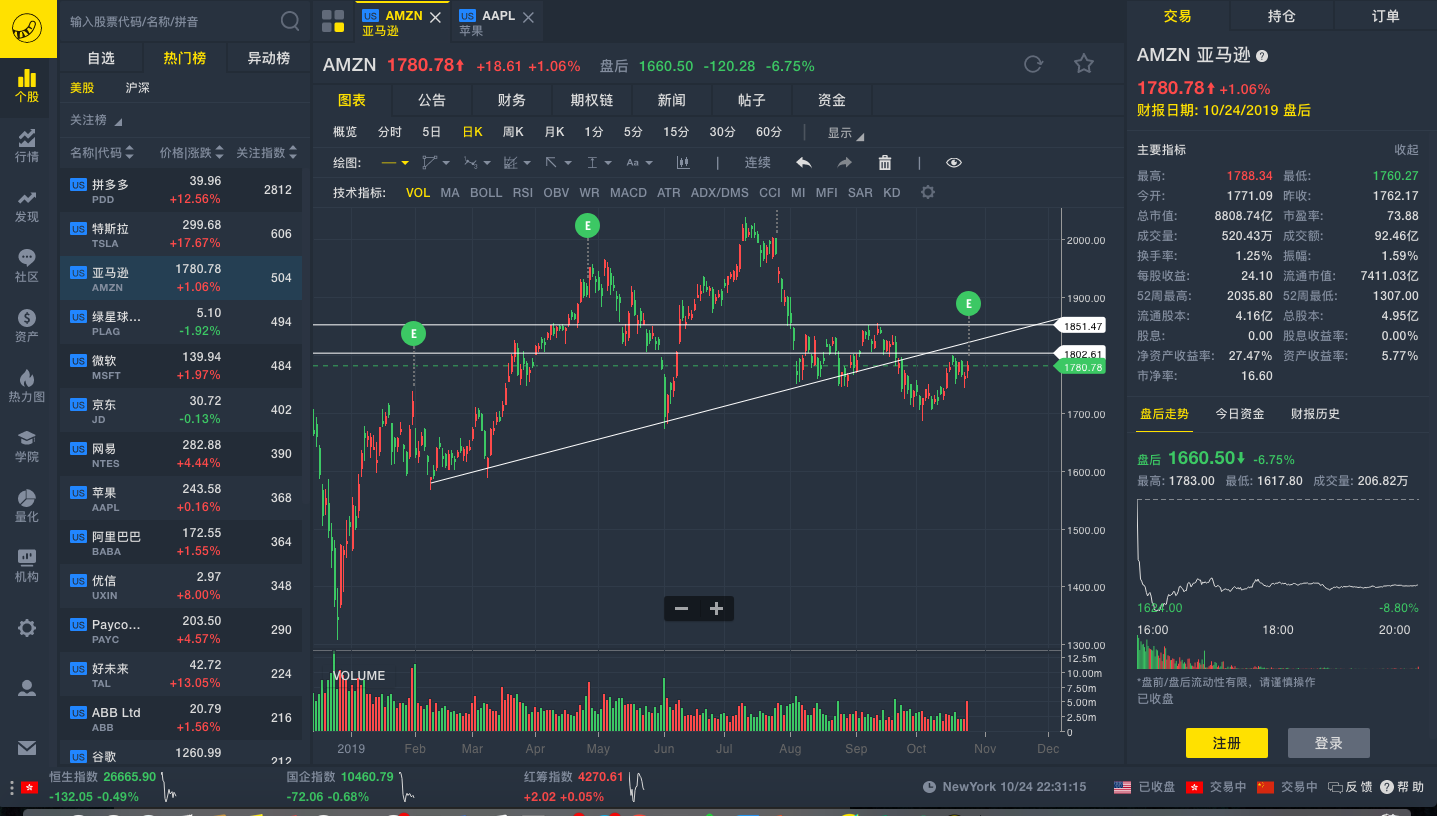Viewport: 1437px width, 816px height.
Task: Open the arrow tool dropdown
Action: point(557,162)
